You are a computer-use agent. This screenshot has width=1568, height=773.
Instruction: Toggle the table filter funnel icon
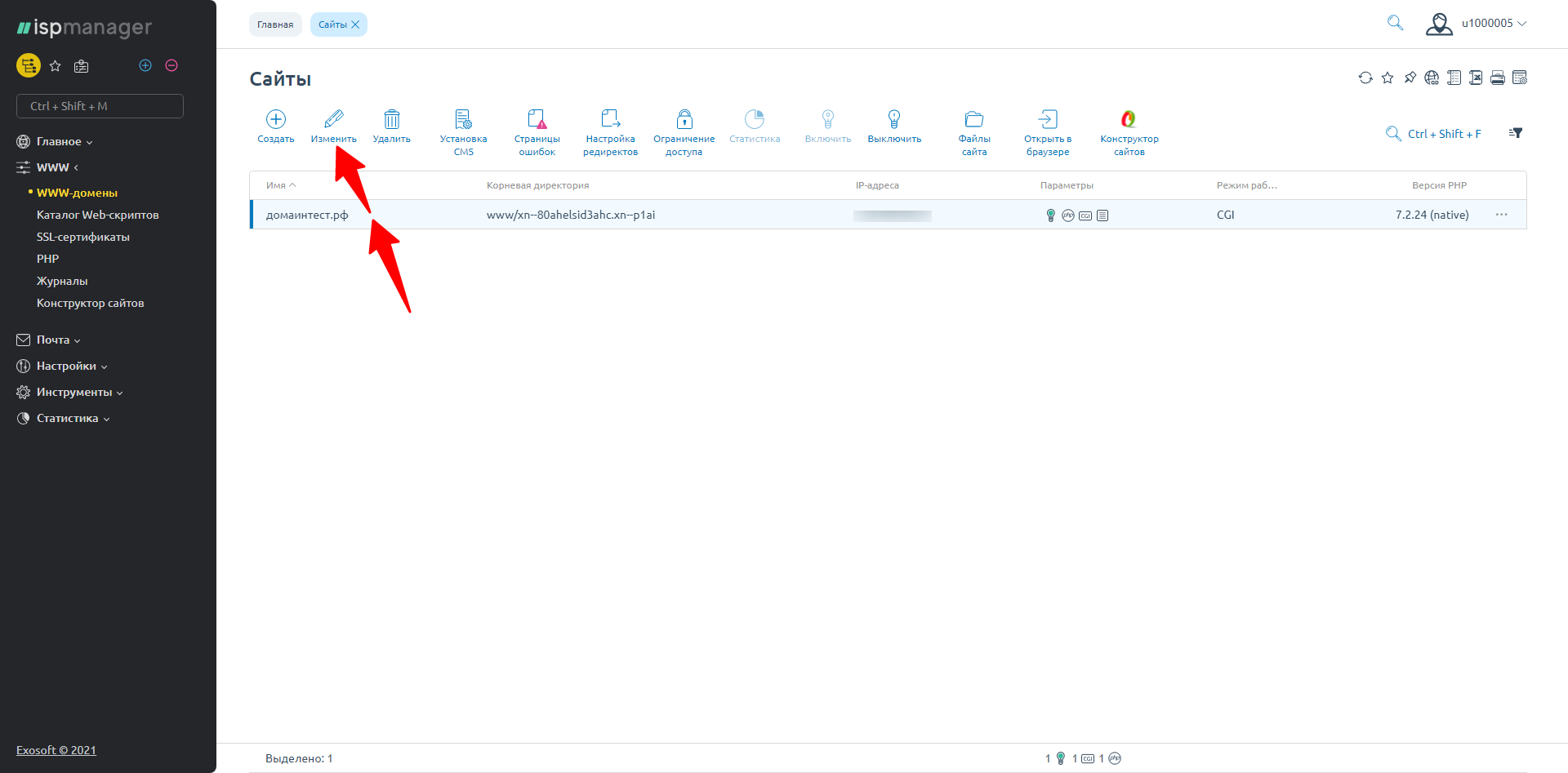pos(1516,133)
